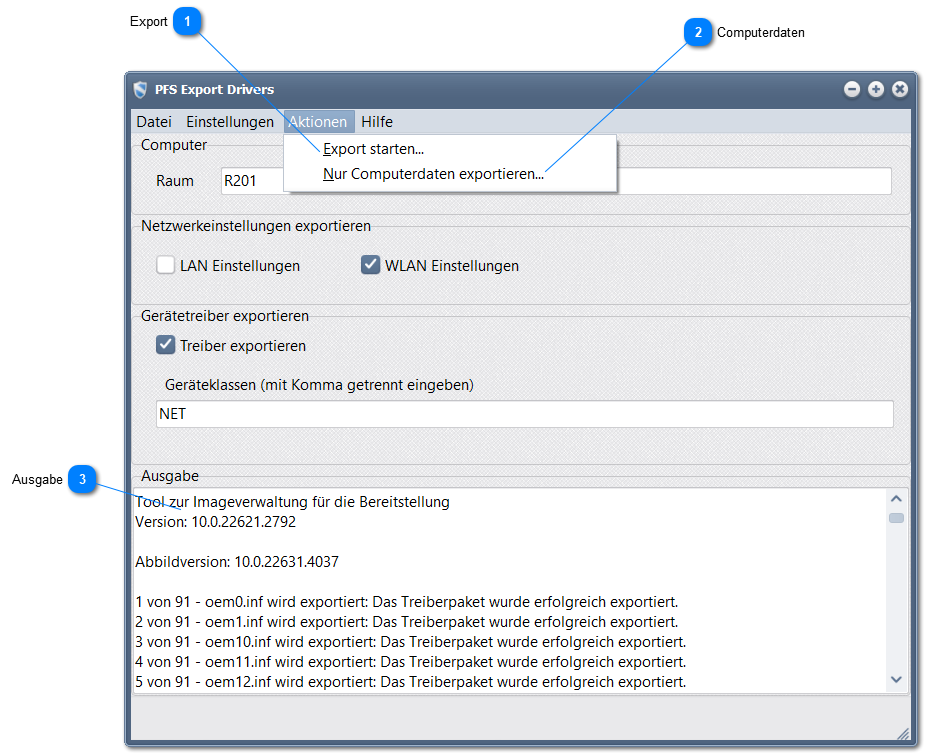Click the blue callout marker 1
The height and width of the screenshot is (756, 927).
(187, 21)
